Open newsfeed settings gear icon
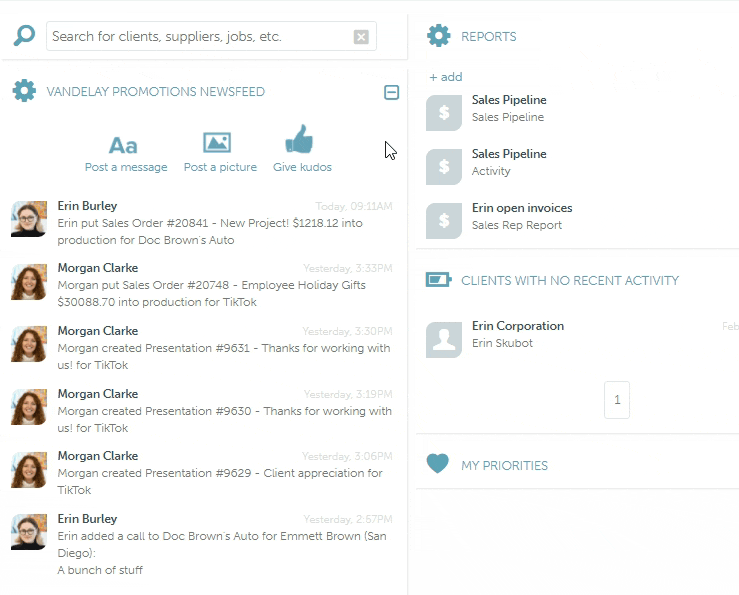The image size is (739, 595). click(24, 92)
